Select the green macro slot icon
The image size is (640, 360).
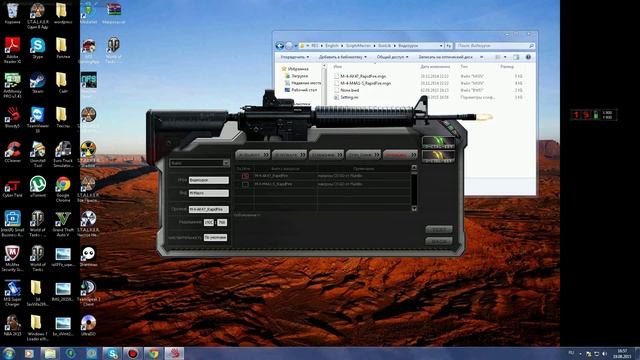pyautogui.click(x=438, y=143)
